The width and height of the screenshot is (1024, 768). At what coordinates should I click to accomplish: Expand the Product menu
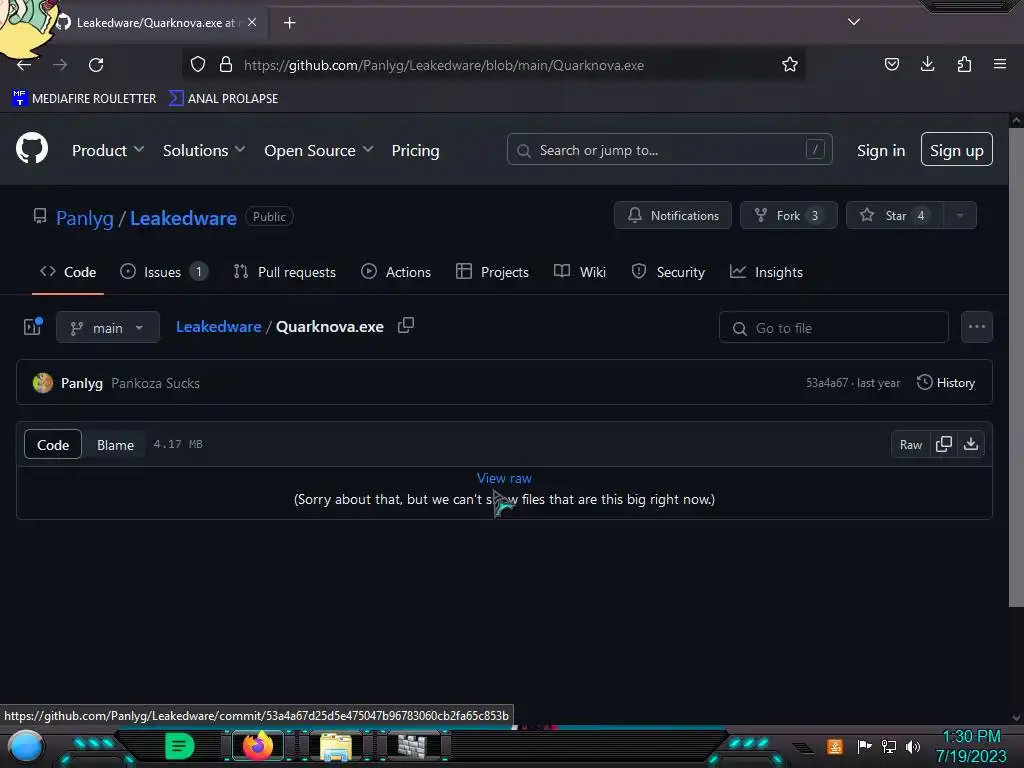pyautogui.click(x=108, y=150)
